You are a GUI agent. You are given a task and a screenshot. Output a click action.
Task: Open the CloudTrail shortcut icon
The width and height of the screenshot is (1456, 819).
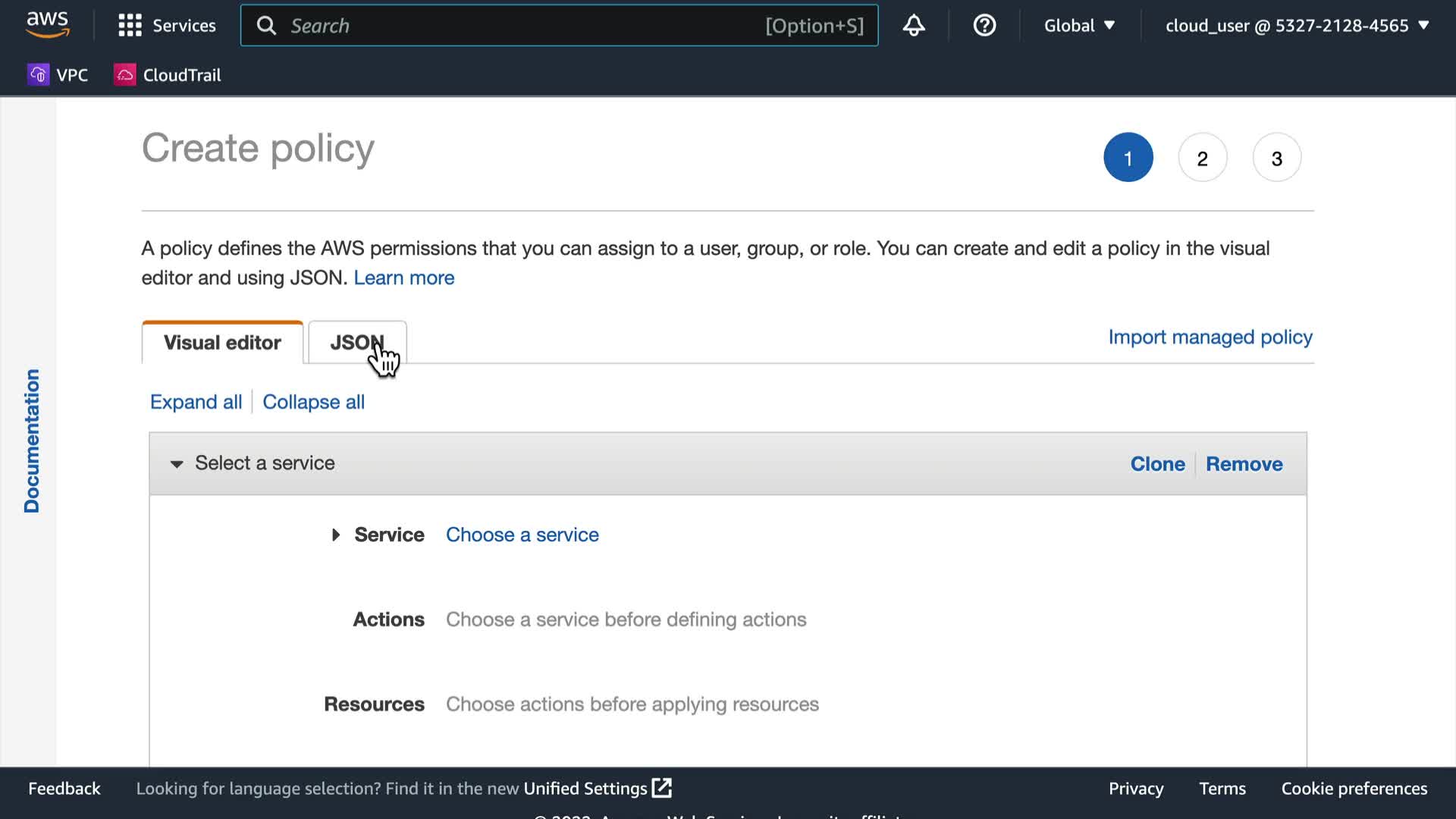click(124, 75)
